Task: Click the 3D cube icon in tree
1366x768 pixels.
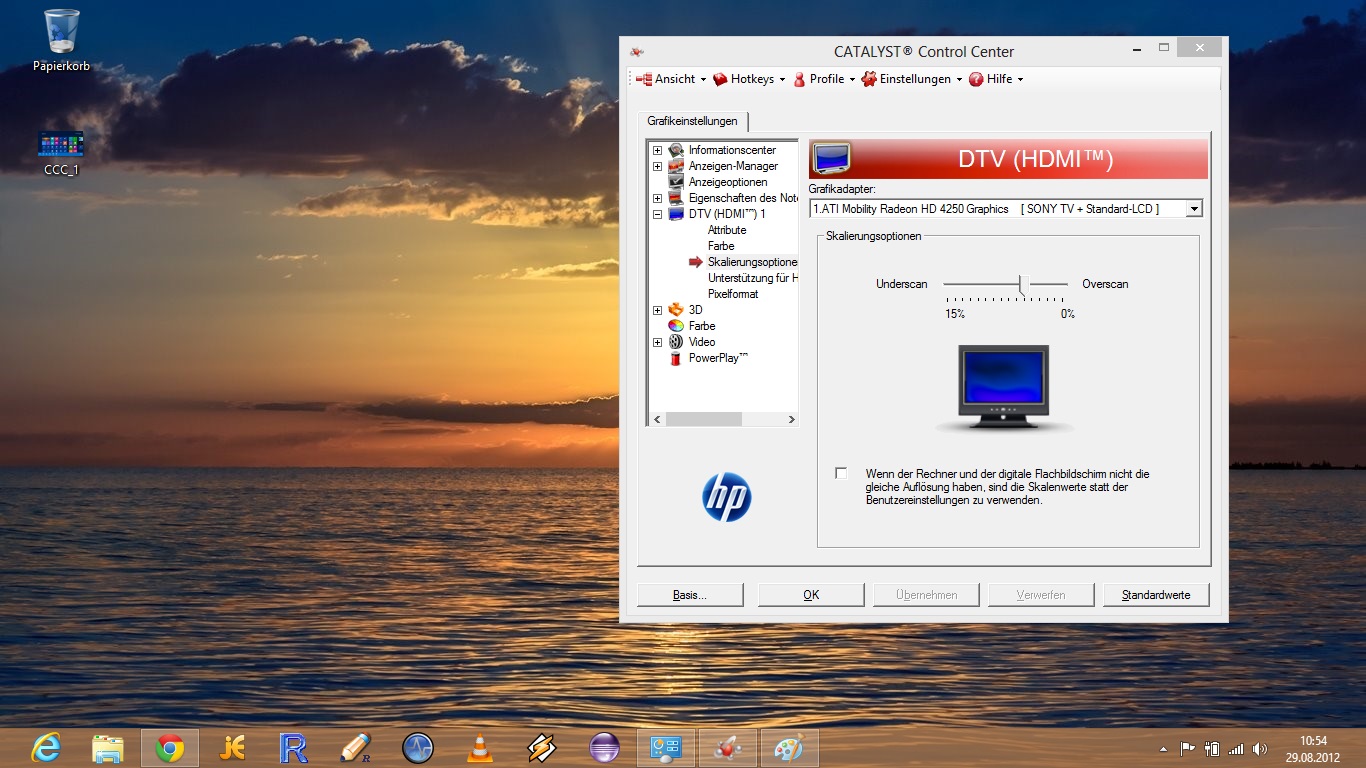Action: [x=676, y=310]
